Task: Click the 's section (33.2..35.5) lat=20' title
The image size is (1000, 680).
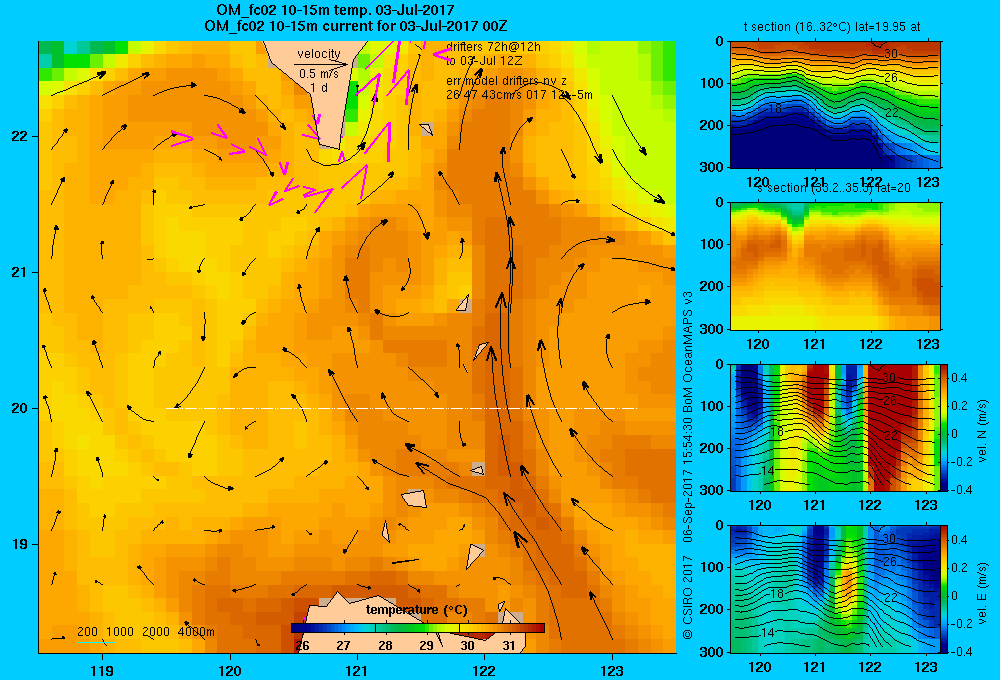Action: pos(833,188)
